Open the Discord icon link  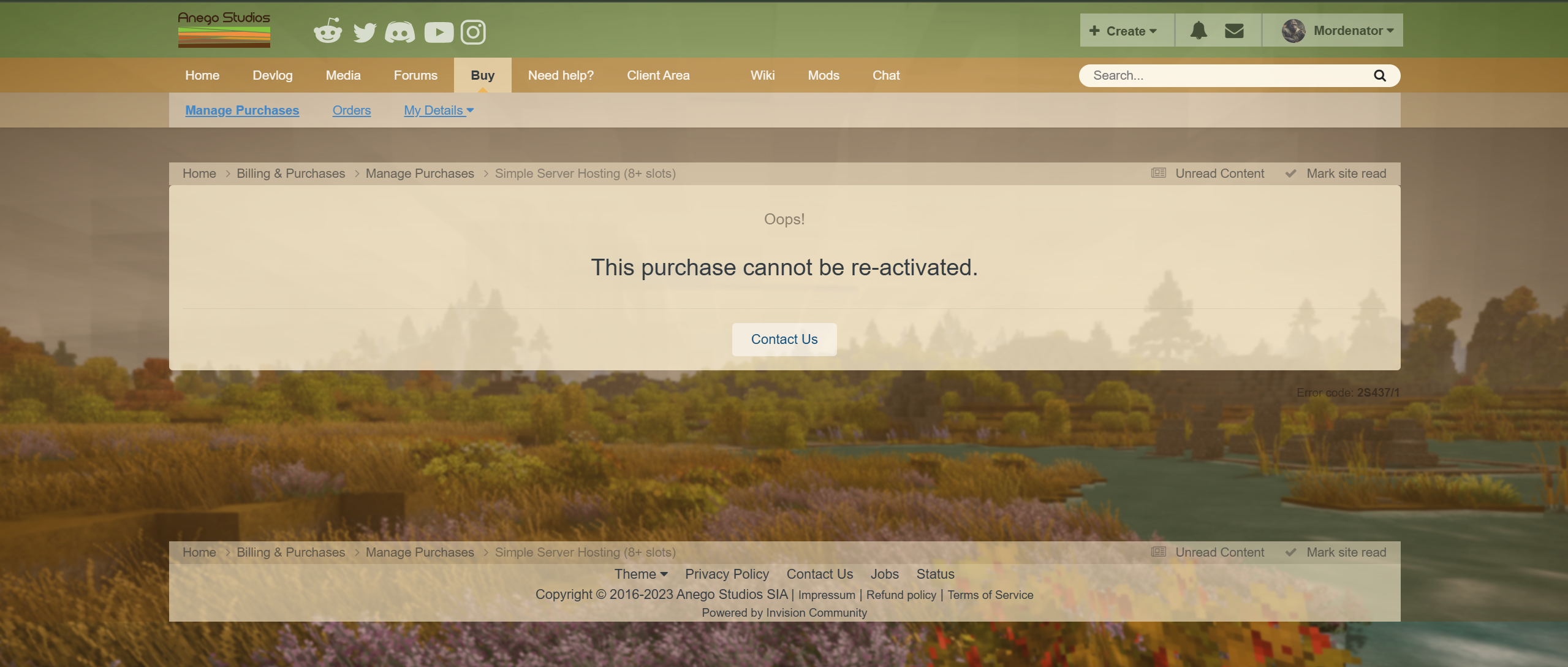tap(400, 32)
